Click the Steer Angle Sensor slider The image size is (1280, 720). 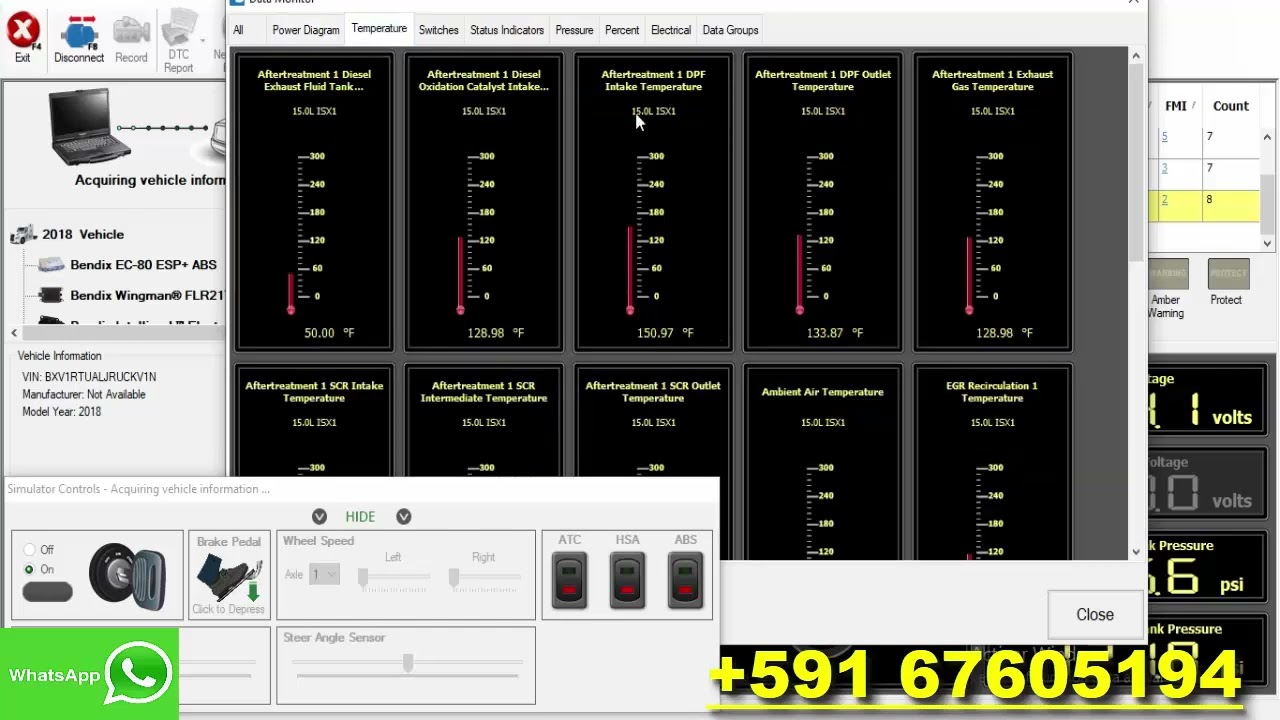408,664
